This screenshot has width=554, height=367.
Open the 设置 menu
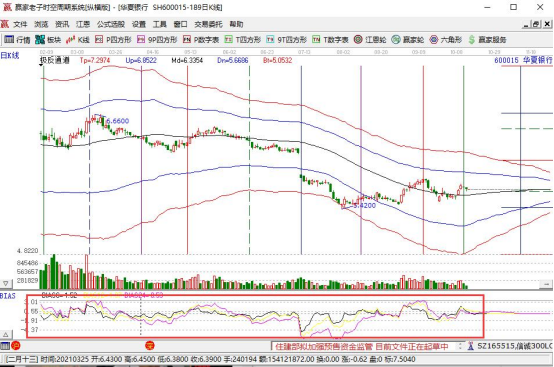point(138,24)
